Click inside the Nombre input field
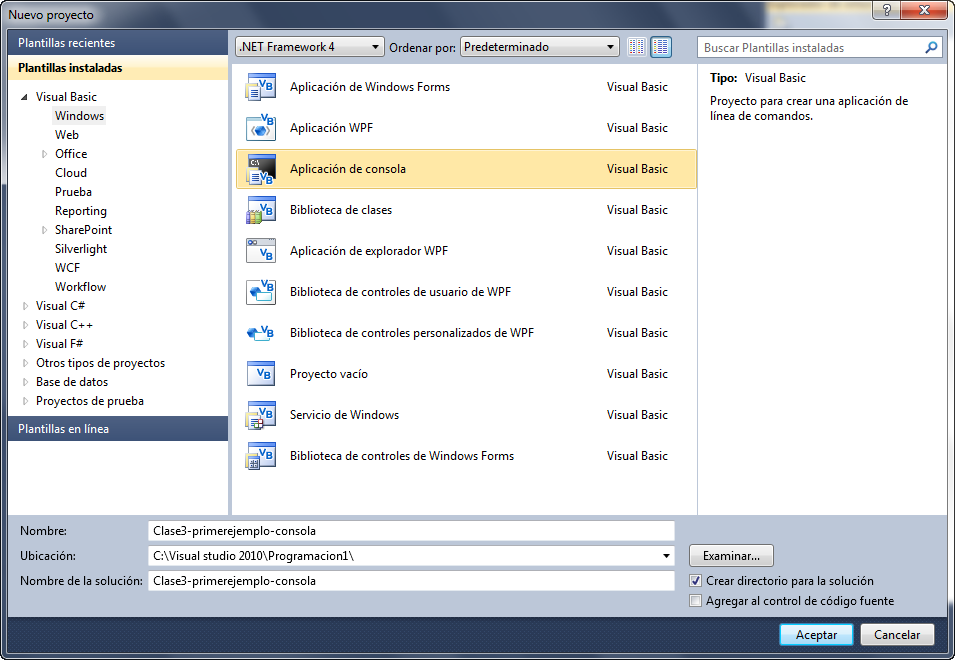 [x=400, y=531]
